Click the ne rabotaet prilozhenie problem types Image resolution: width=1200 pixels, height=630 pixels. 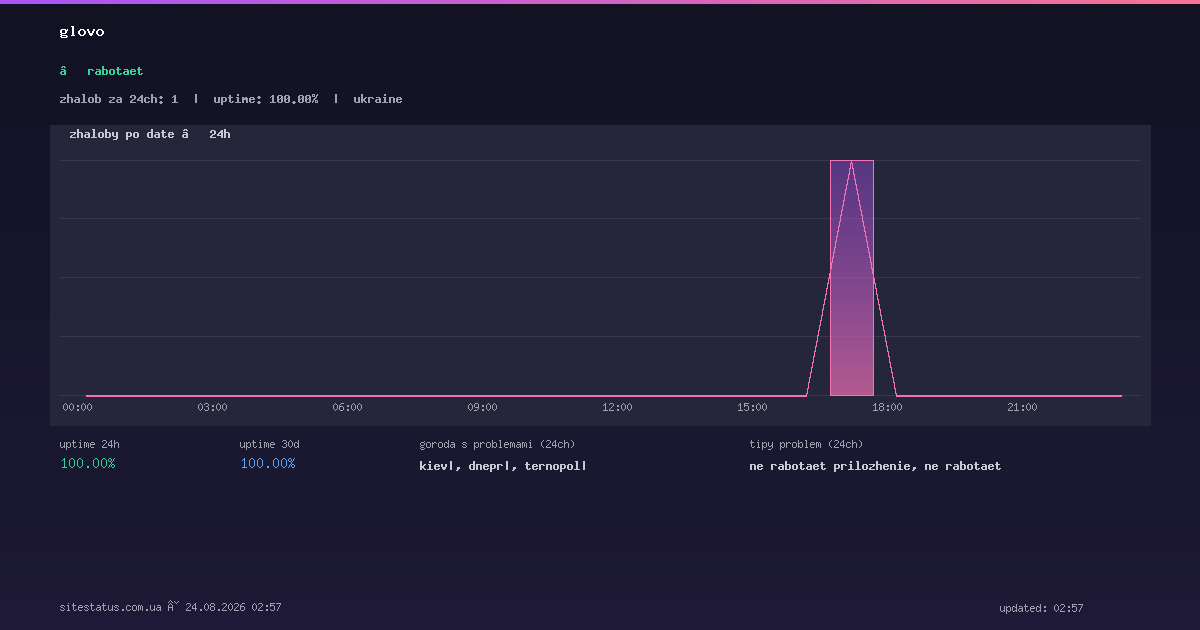(875, 466)
